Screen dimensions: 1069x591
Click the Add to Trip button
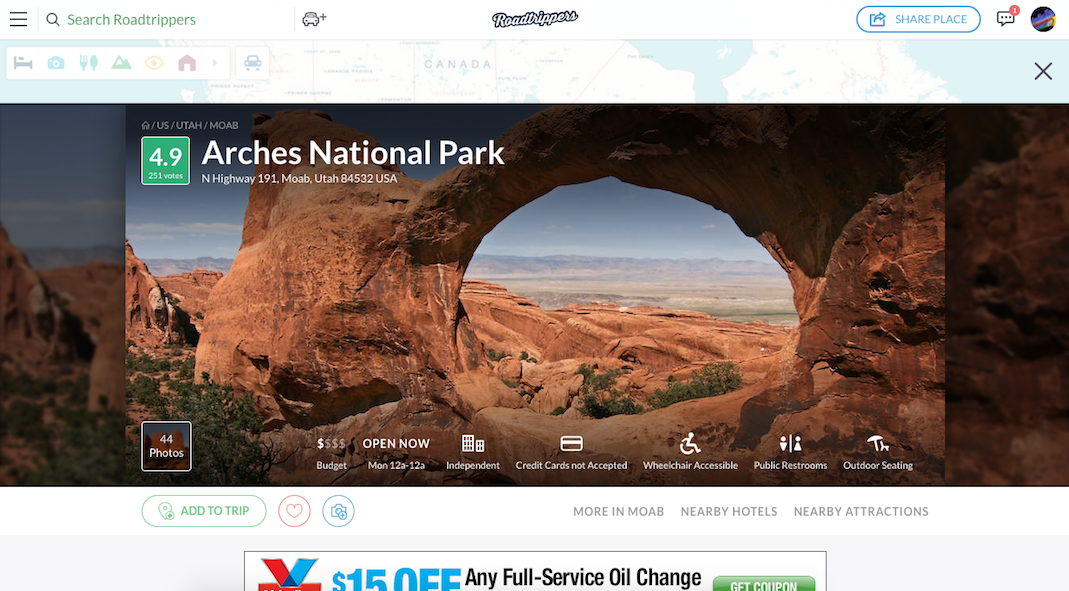[x=204, y=511]
